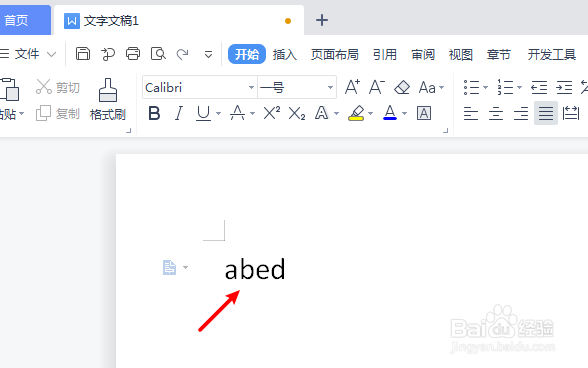The height and width of the screenshot is (368, 588).
Task: Open the 审阅 Review tab
Action: 423,55
